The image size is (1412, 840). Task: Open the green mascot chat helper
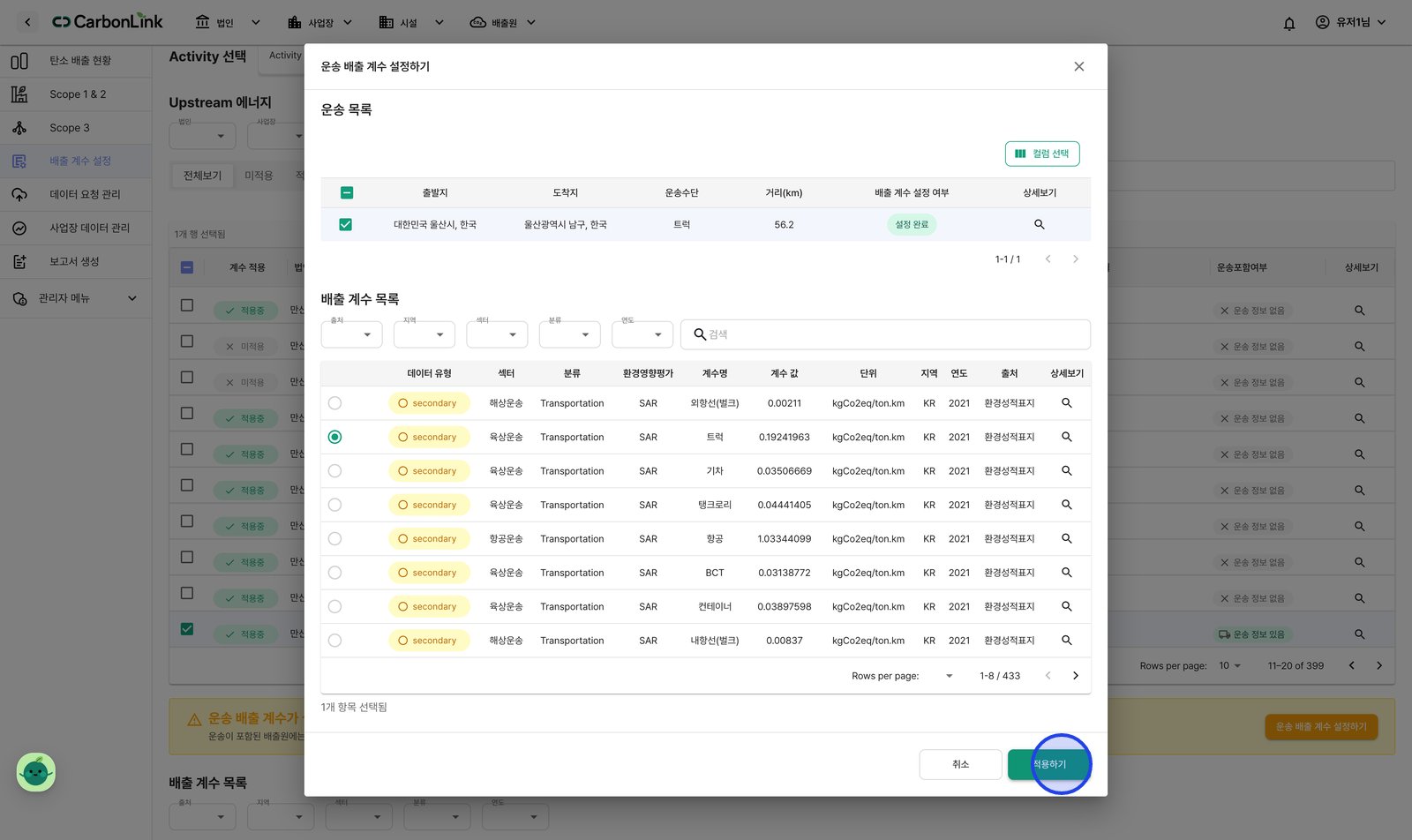coord(36,772)
